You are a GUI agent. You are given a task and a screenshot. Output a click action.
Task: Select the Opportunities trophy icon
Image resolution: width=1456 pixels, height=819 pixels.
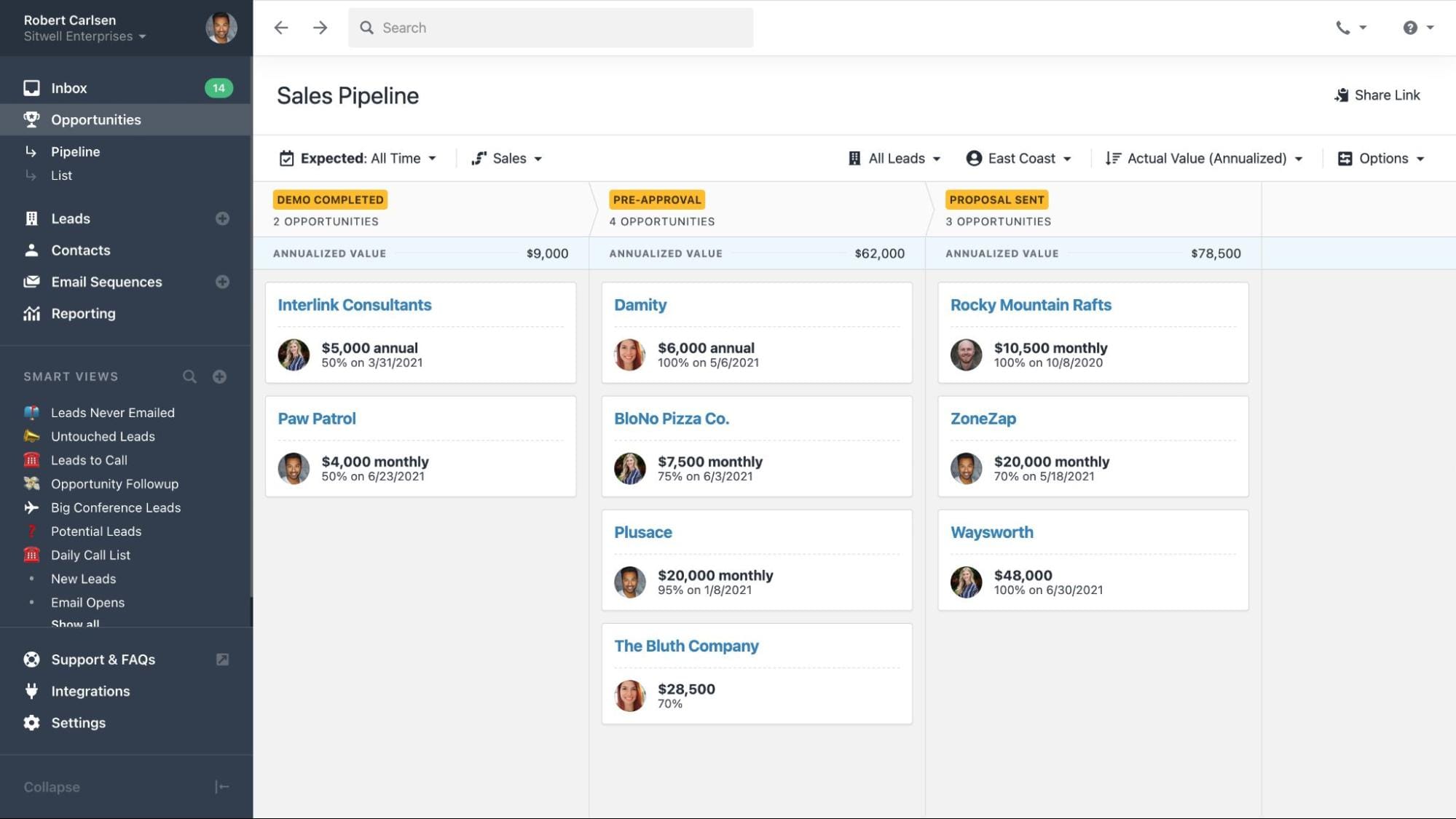tap(32, 119)
